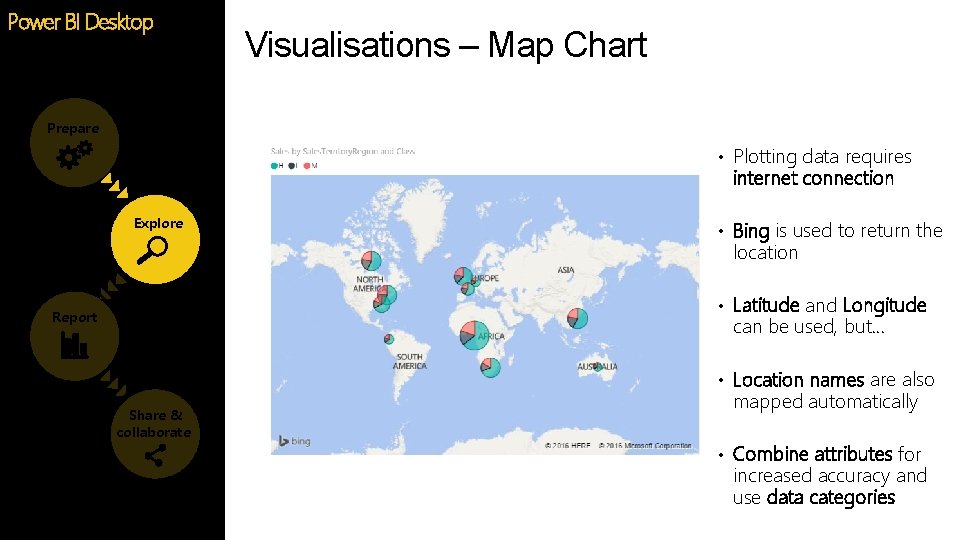This screenshot has height=540, width=960.
Task: Open the Explore step label
Action: point(159,223)
